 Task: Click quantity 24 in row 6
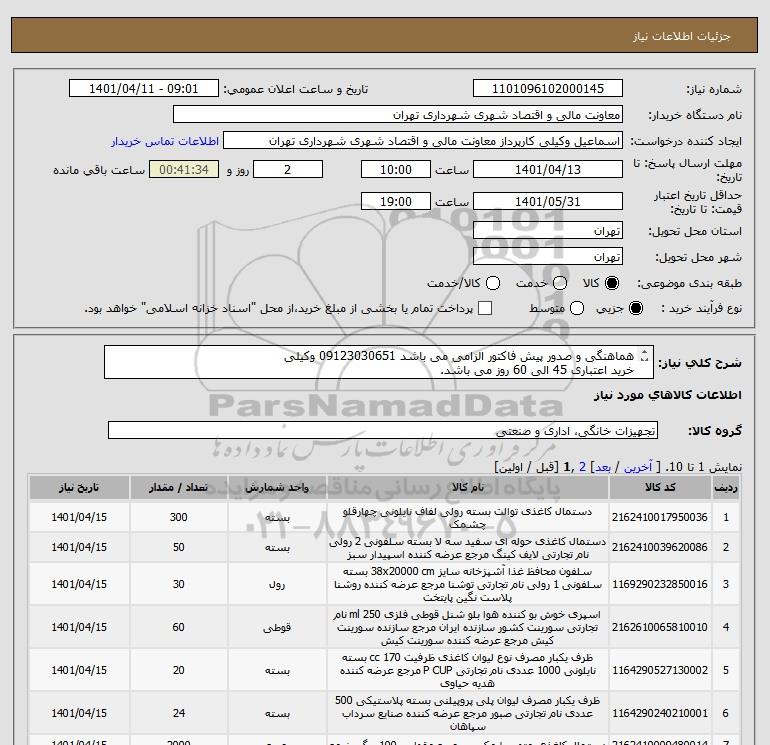tap(178, 713)
